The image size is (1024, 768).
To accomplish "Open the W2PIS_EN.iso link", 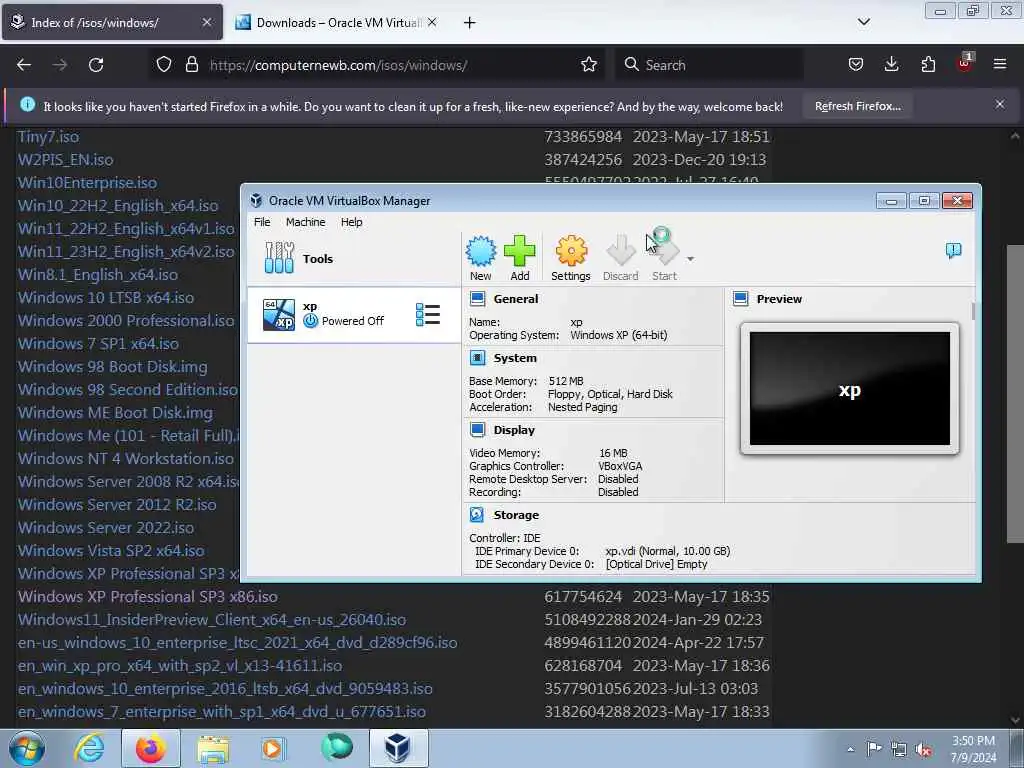I will pos(65,159).
